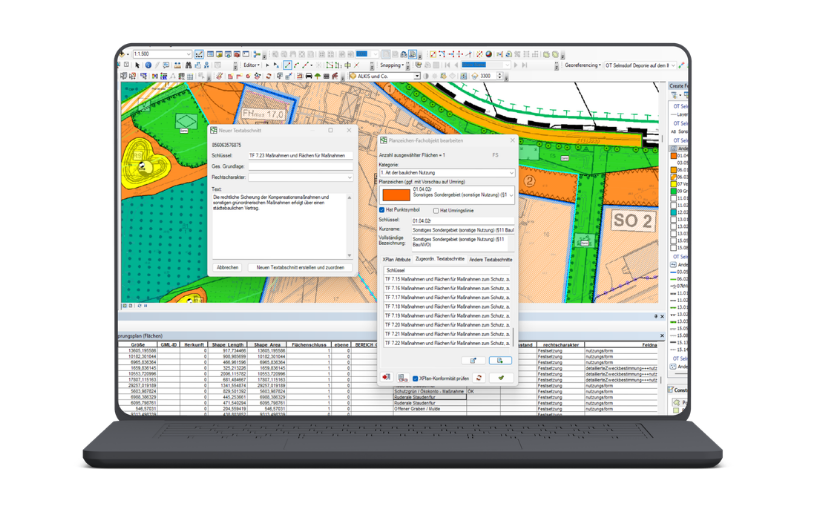Click the color globe icon in top toolbar

point(489,54)
